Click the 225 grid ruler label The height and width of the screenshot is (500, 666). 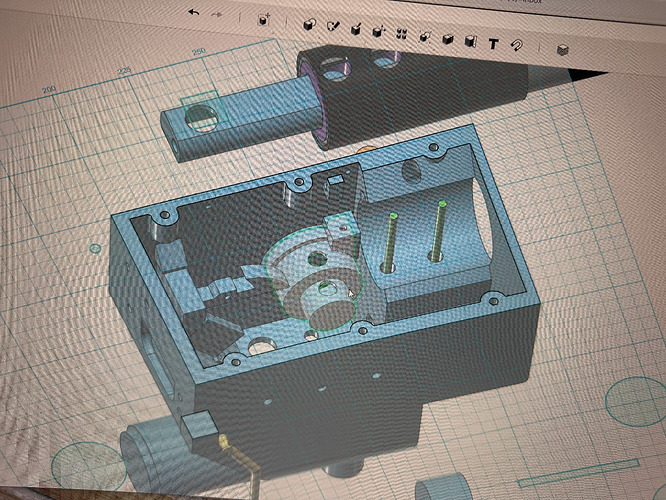pos(124,71)
